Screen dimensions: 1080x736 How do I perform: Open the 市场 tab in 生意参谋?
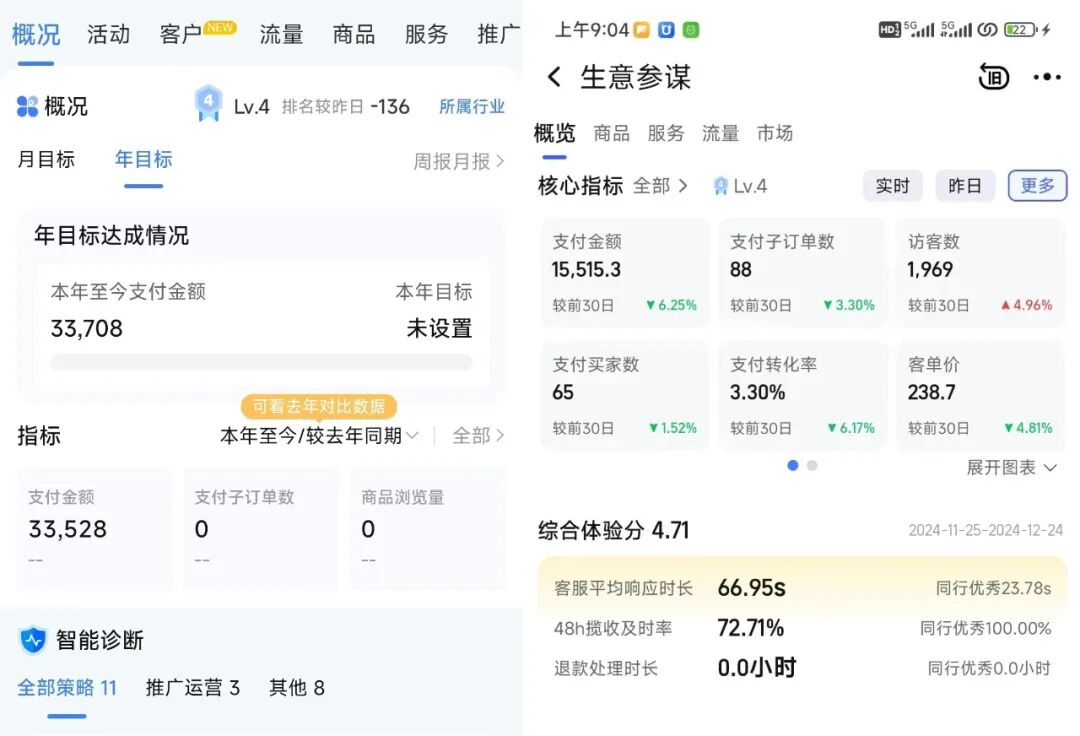(774, 133)
